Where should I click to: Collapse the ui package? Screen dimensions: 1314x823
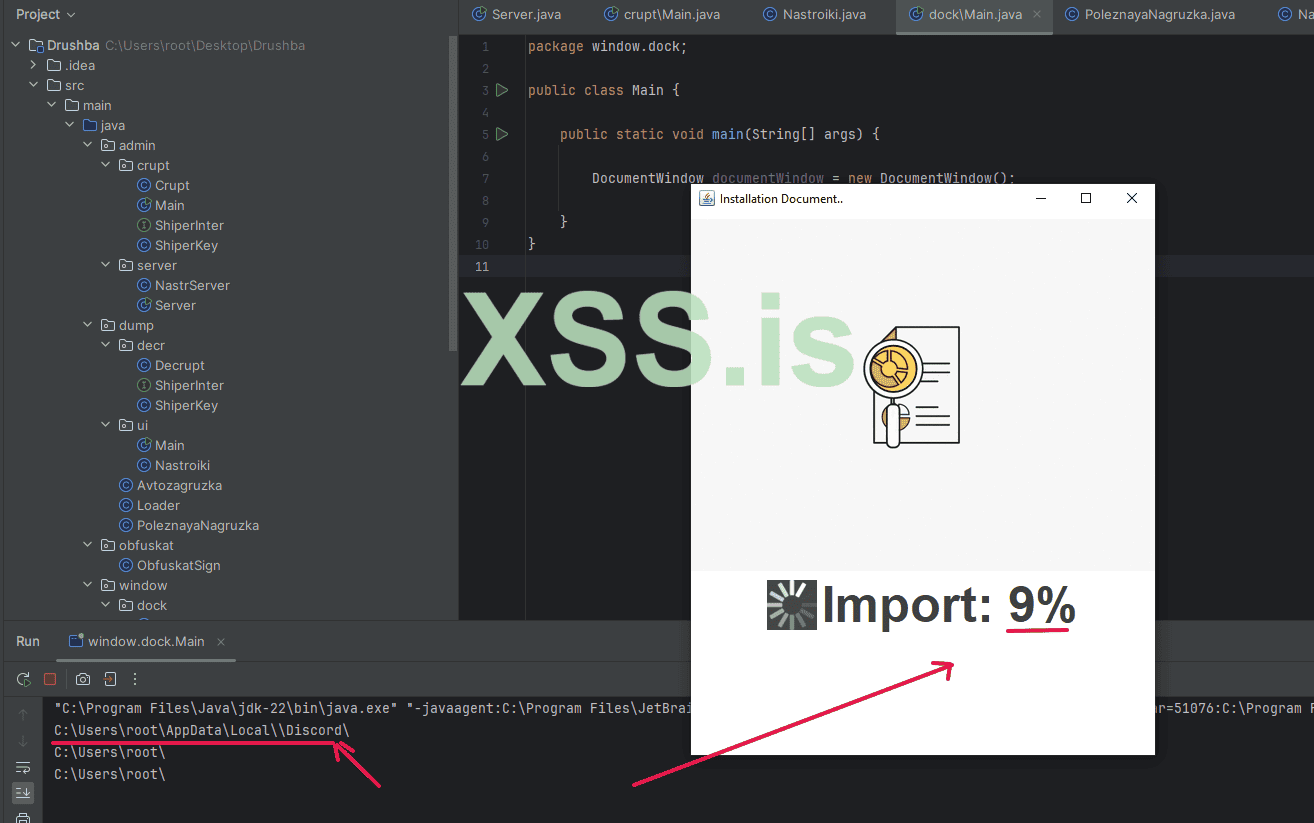point(107,425)
